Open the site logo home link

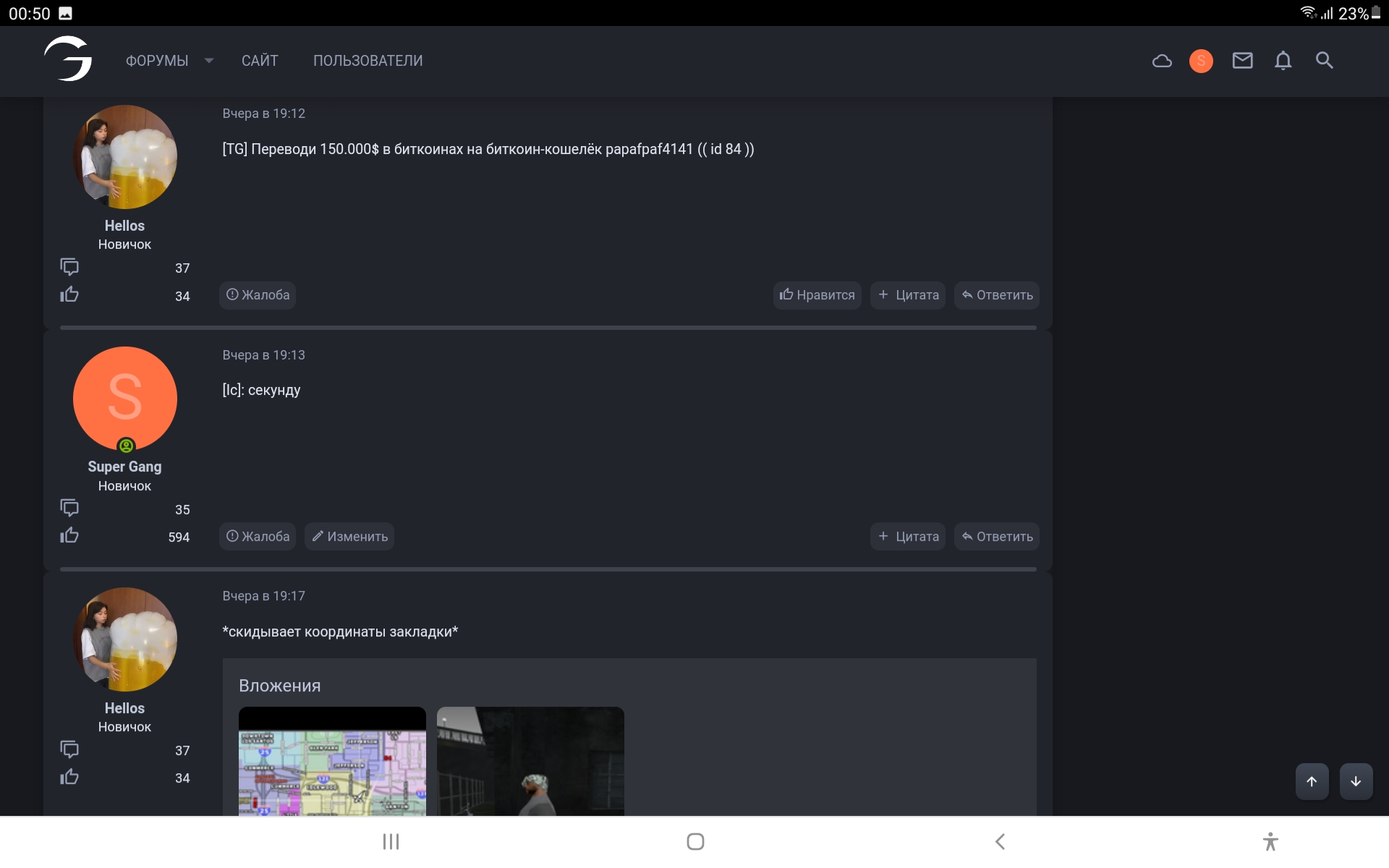68,59
